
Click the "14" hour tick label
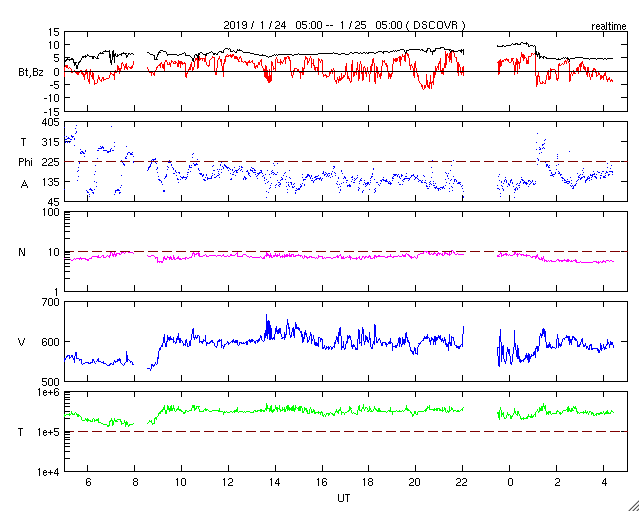[275, 482]
